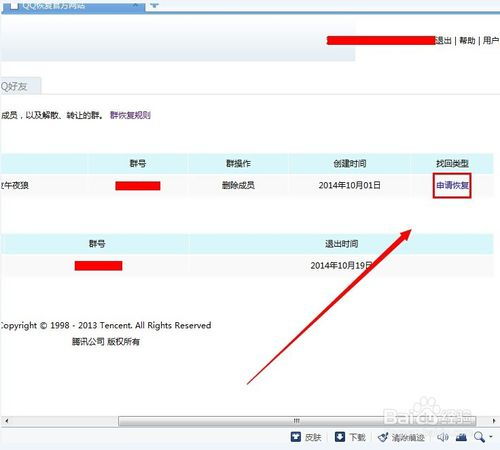500x450 pixels.
Task: Open the 帮助 help link
Action: (467, 41)
